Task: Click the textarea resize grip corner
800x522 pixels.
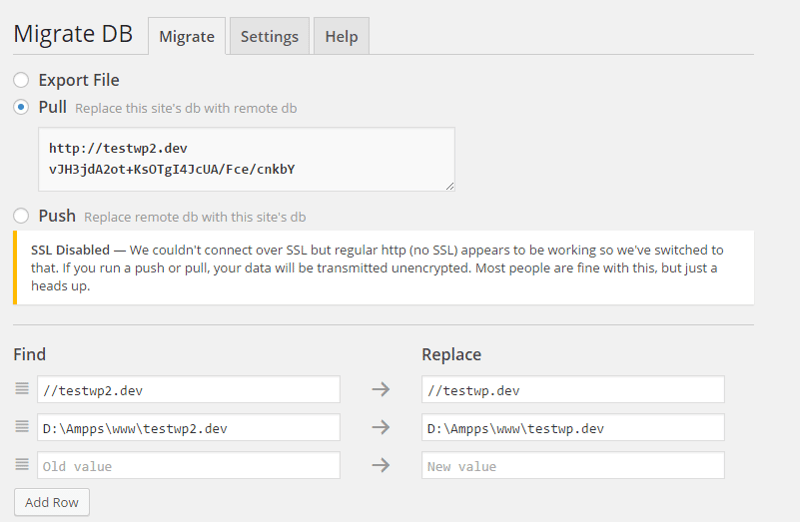Action: 449,186
